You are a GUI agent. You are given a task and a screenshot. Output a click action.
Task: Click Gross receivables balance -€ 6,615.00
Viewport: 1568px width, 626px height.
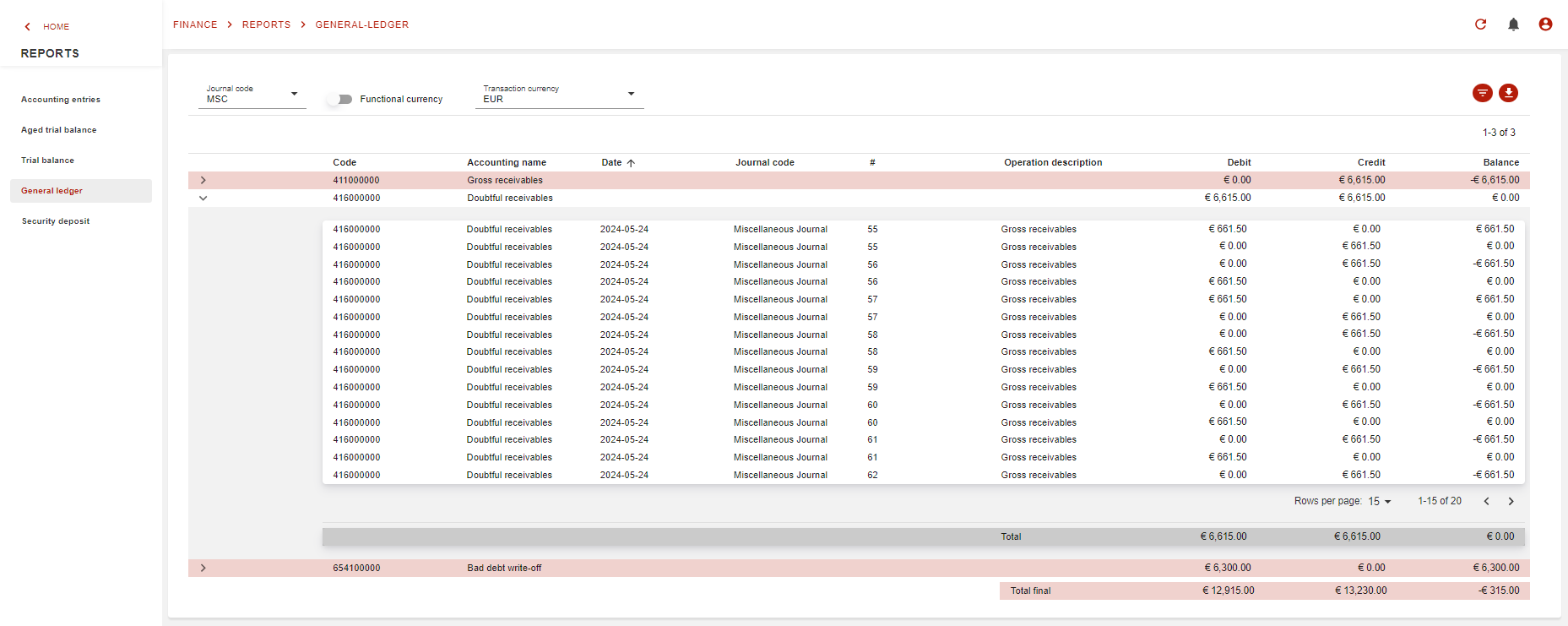pos(1495,180)
